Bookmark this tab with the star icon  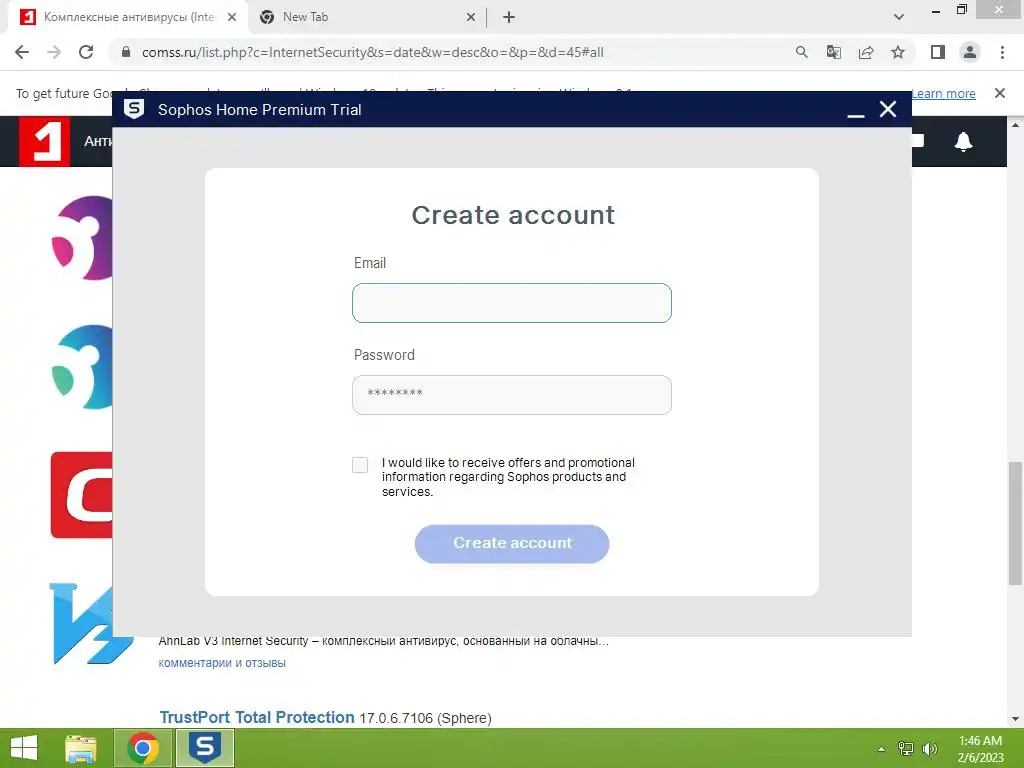point(898,52)
